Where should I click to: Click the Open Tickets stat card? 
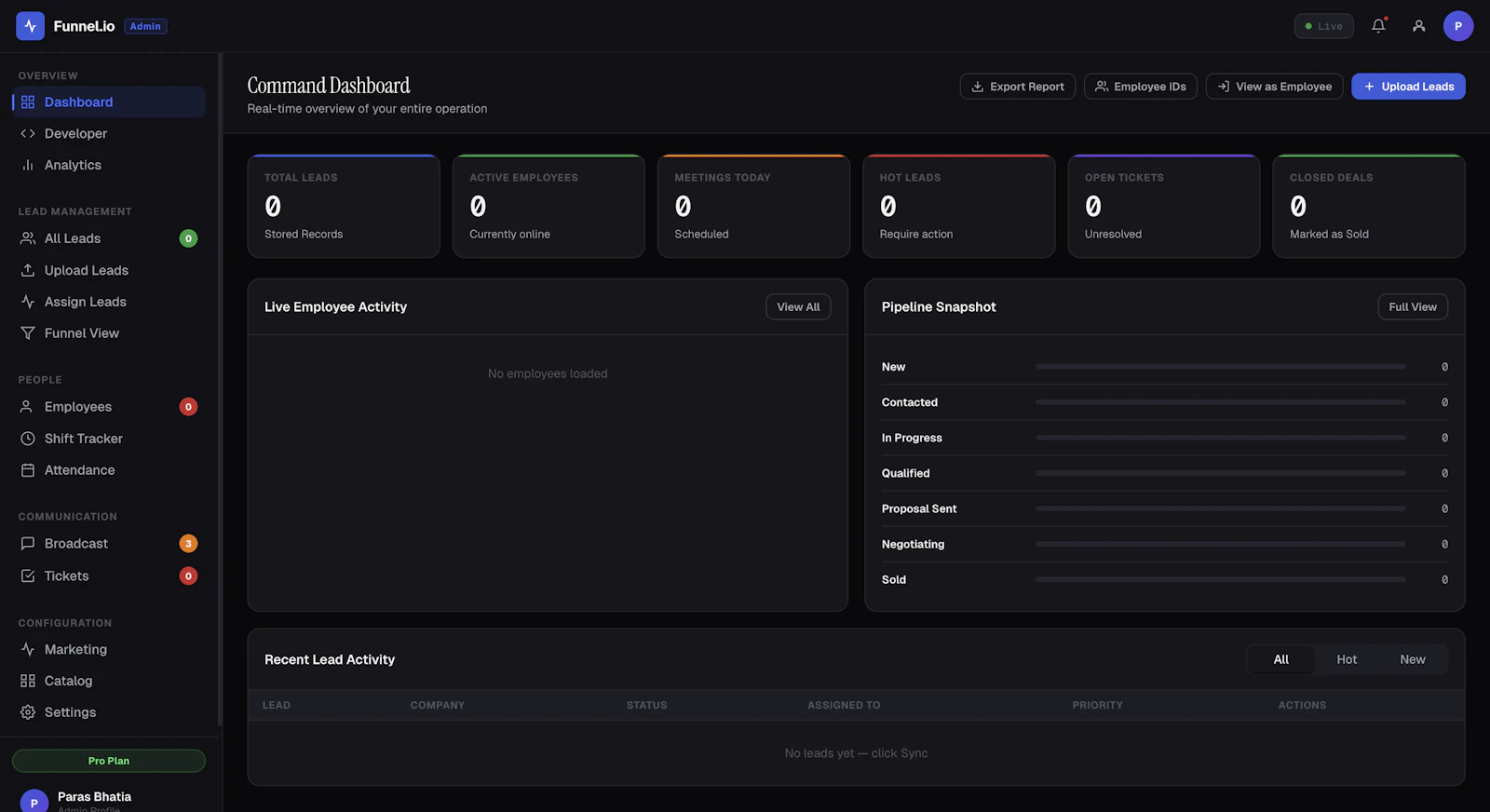[1164, 206]
